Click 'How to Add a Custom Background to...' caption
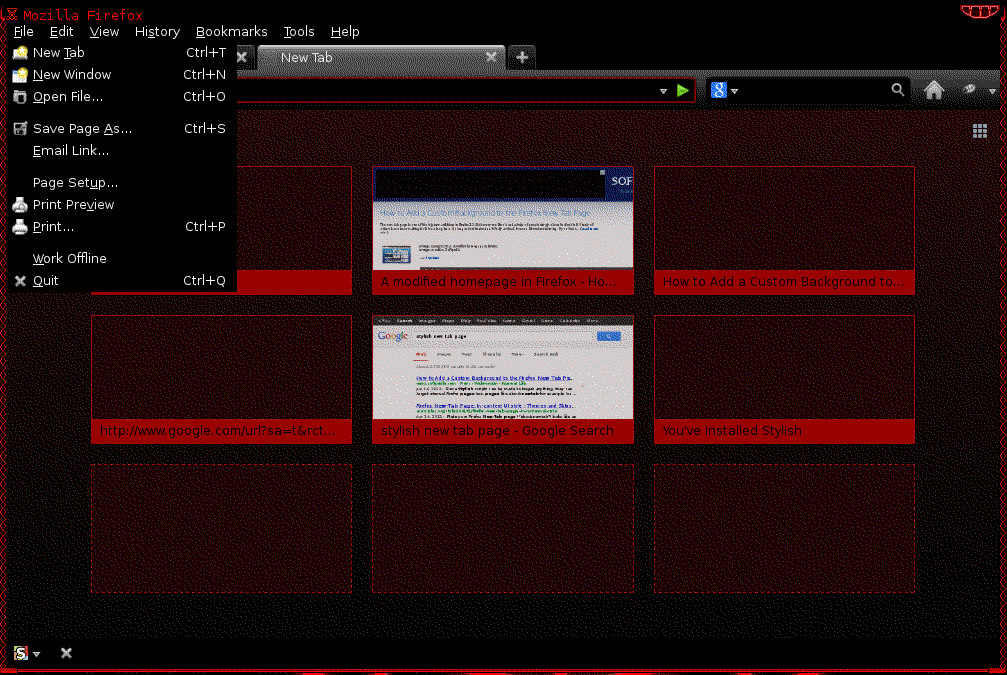 [x=784, y=282]
